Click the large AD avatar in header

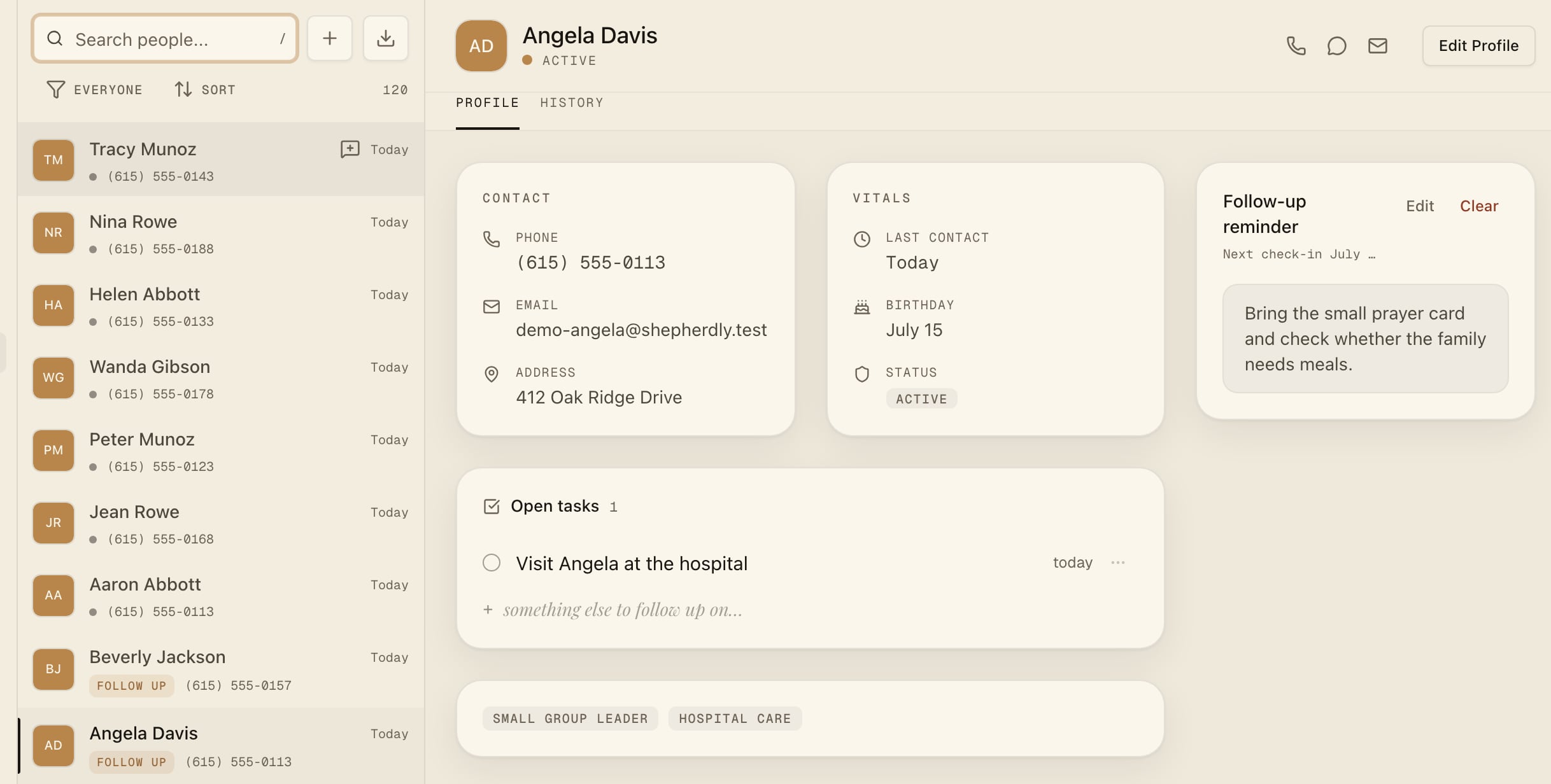(481, 46)
